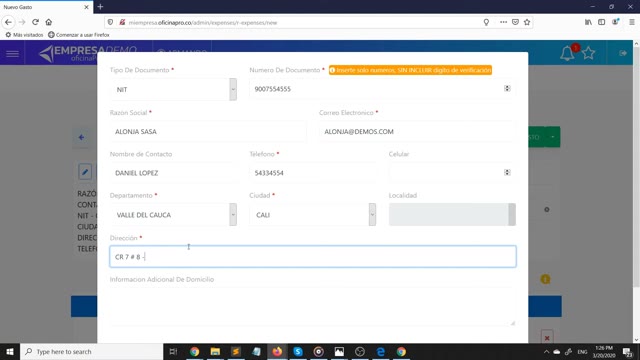The height and width of the screenshot is (360, 640).
Task: Select the Nuevo Gasto browser tab
Action: click(x=46, y=7)
